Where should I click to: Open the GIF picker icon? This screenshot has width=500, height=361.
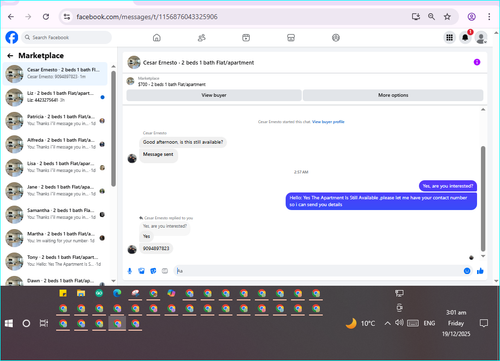pyautogui.click(x=165, y=271)
